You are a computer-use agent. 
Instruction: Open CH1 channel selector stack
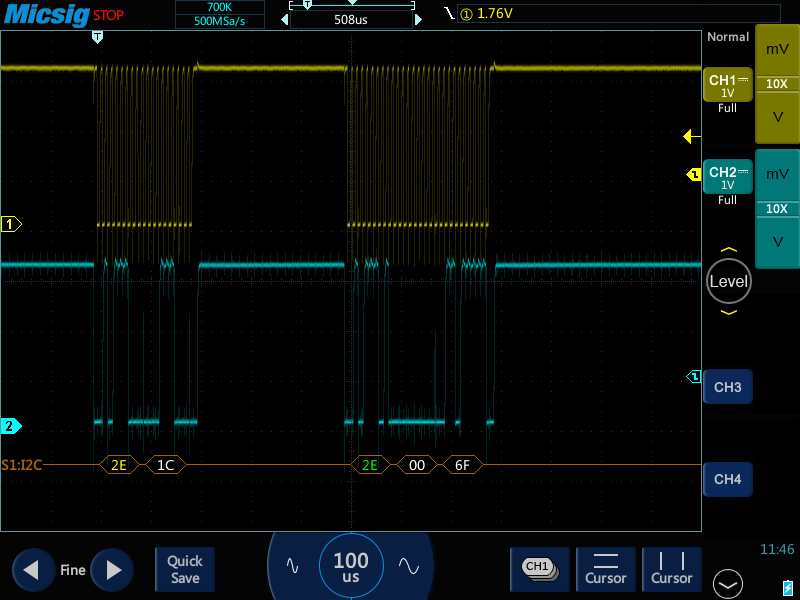[x=540, y=569]
